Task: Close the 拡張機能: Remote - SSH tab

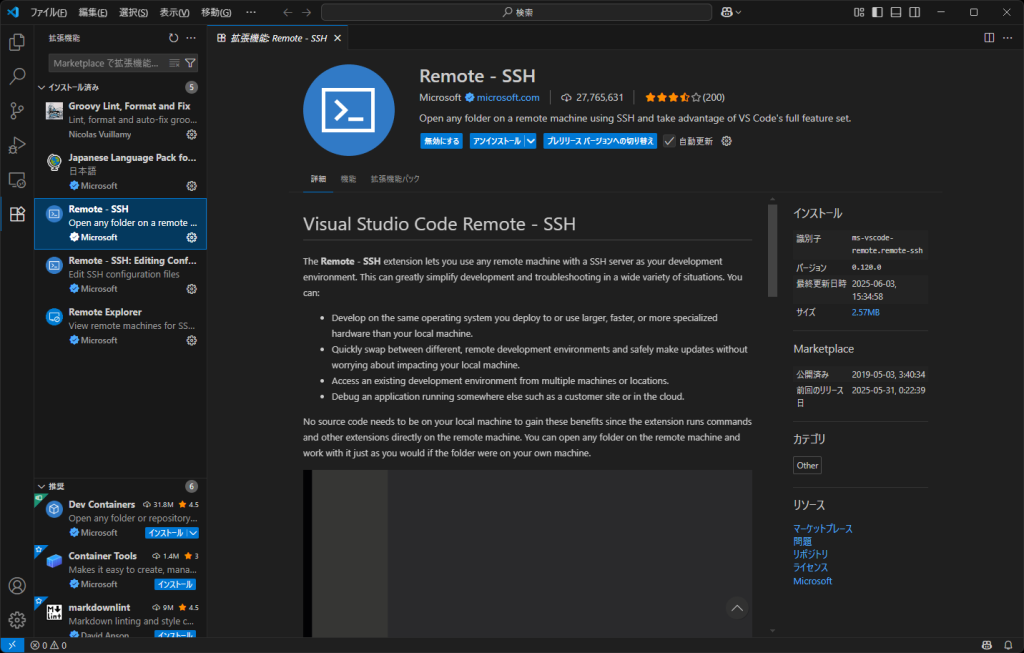Action: click(x=338, y=38)
